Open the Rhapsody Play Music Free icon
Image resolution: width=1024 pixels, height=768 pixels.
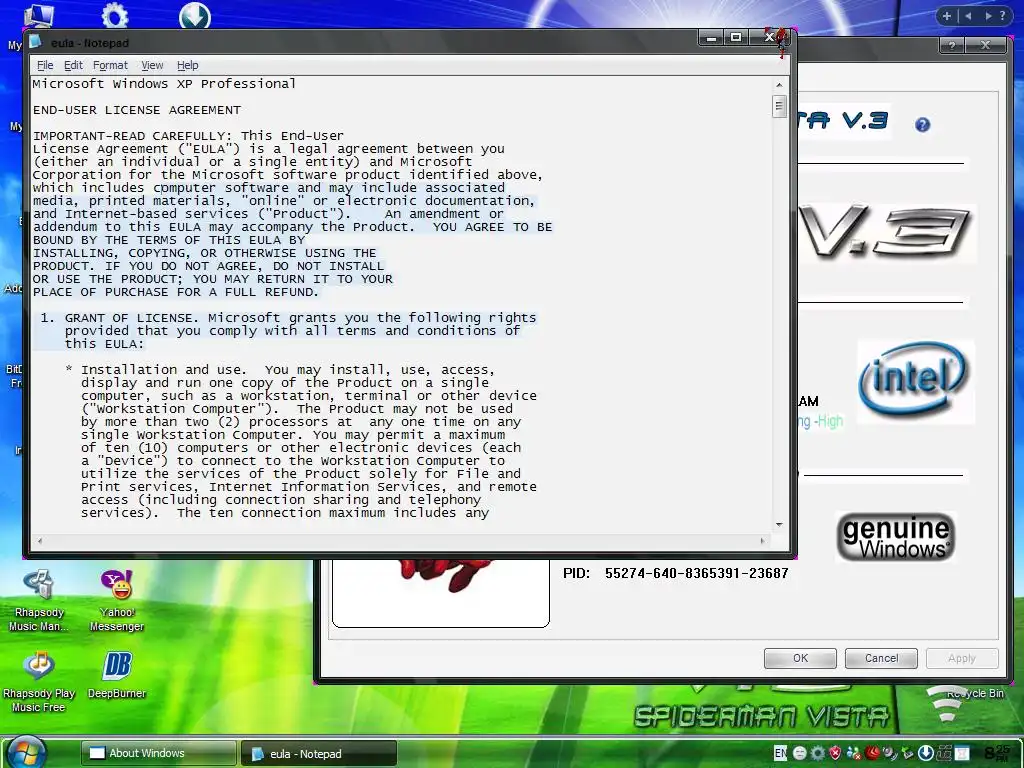coord(39,681)
